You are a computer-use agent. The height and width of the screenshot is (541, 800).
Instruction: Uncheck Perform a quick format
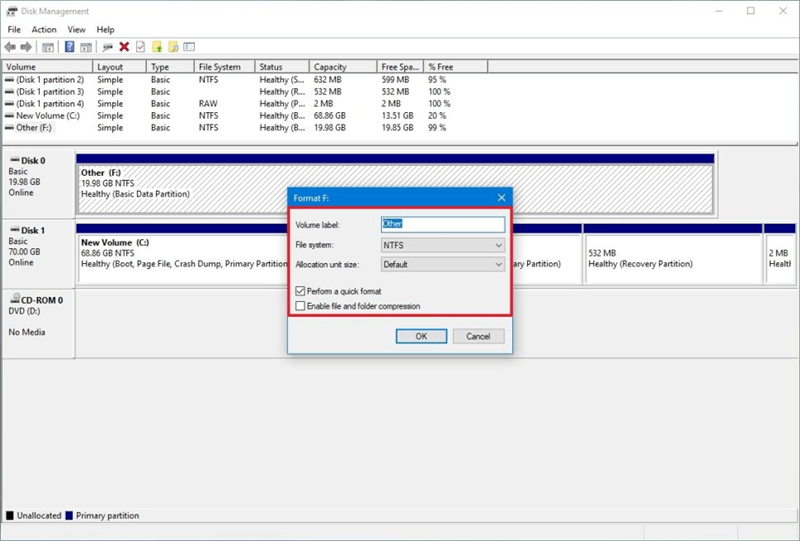[301, 291]
